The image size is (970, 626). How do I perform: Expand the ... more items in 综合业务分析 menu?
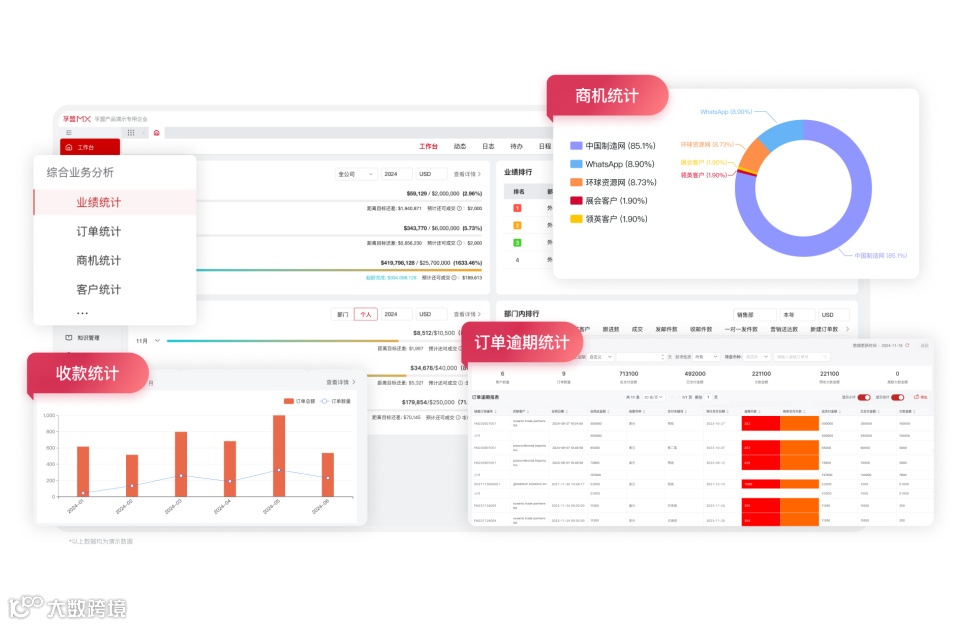click(x=82, y=313)
